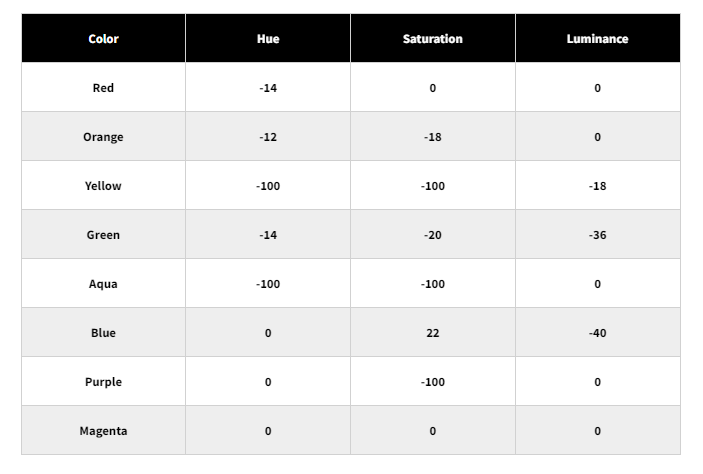The image size is (703, 474).
Task: Click the Yellow row label
Action: (x=103, y=186)
